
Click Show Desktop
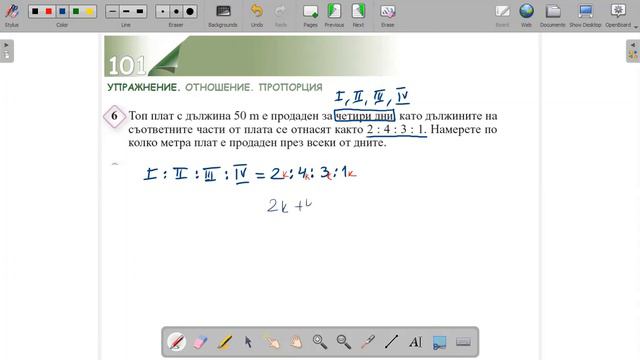click(585, 15)
